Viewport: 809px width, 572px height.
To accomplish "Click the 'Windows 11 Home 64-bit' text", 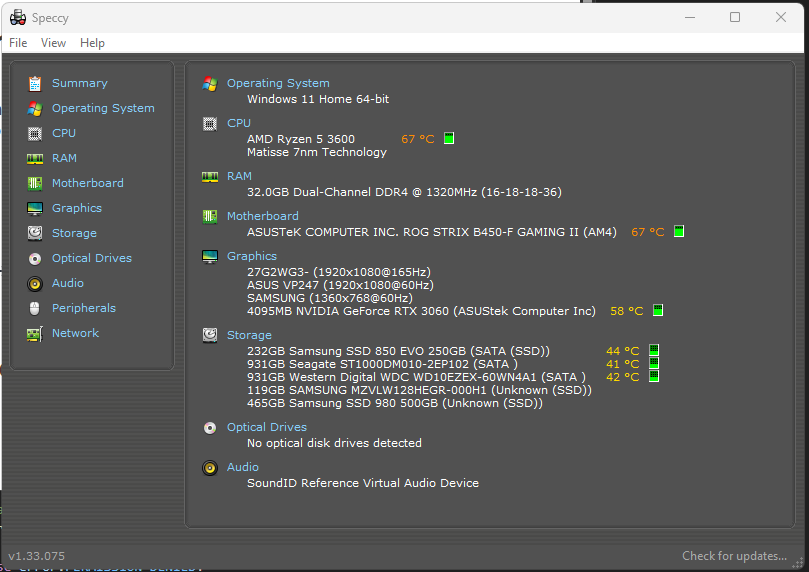I will pos(318,99).
